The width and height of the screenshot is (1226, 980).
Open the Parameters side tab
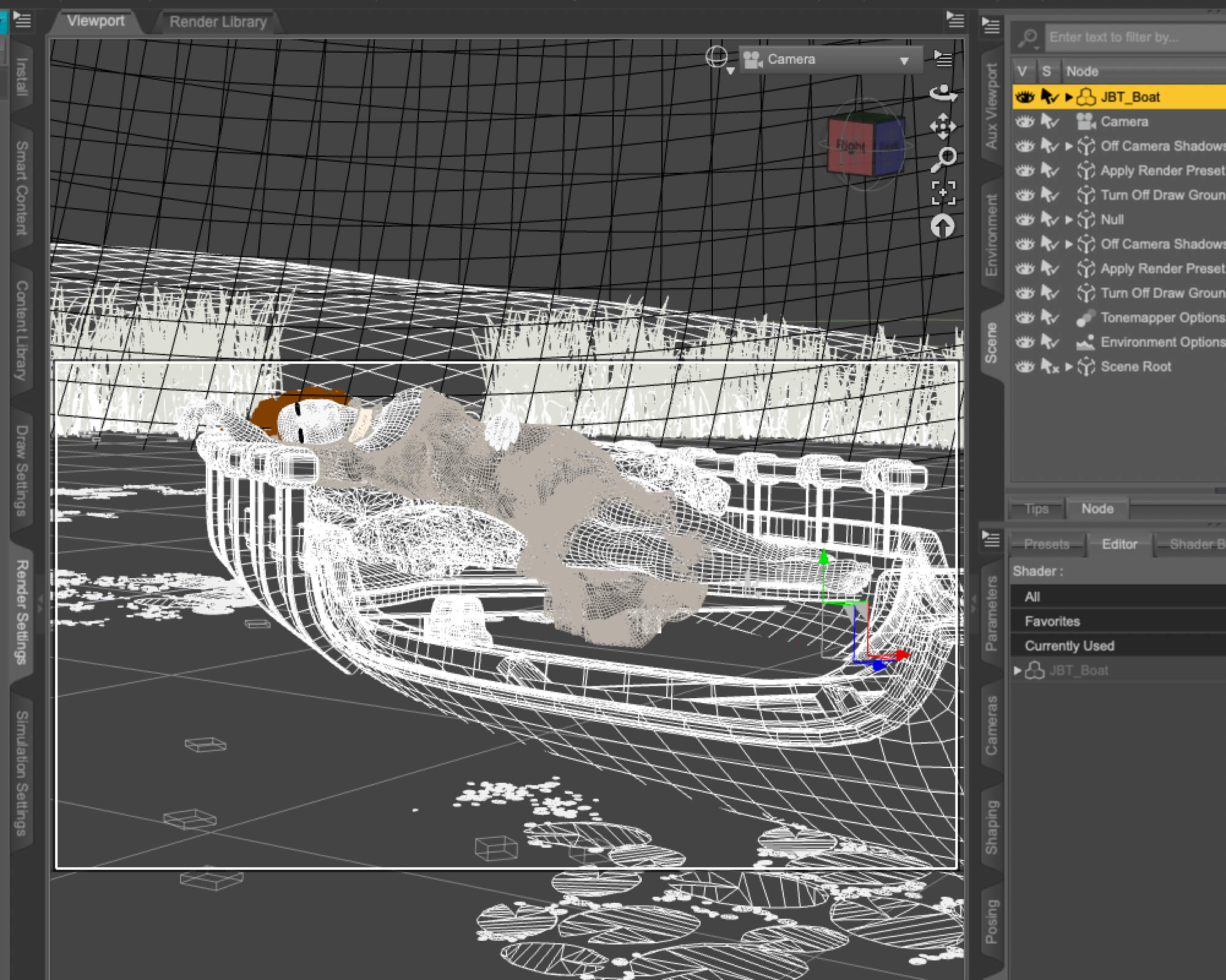coord(991,613)
